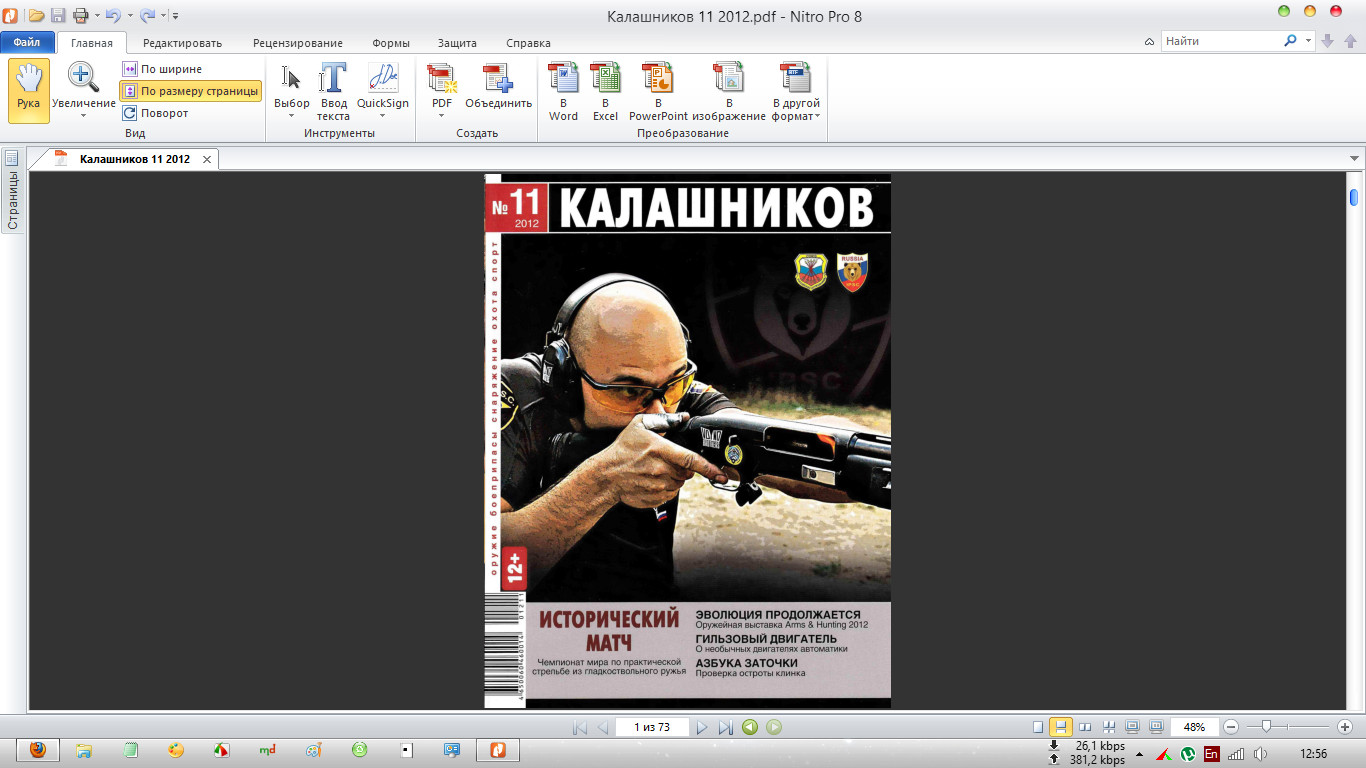The width and height of the screenshot is (1366, 768).
Task: Click the create PDF icon
Action: 441,78
